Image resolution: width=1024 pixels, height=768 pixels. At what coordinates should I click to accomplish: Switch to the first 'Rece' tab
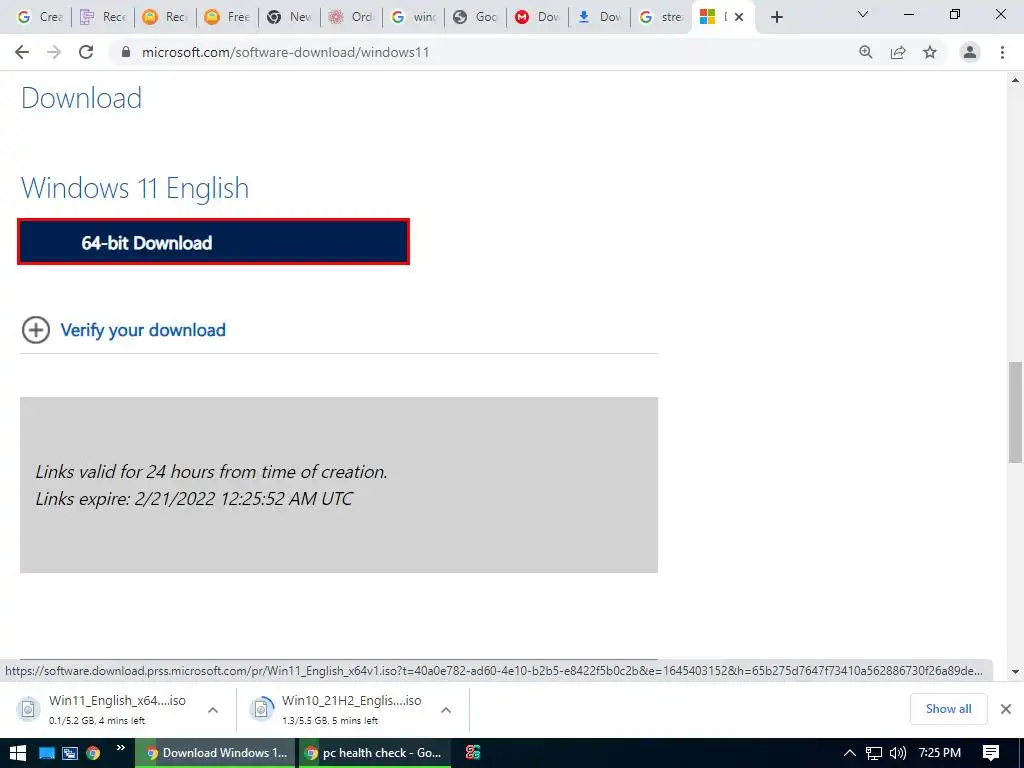tap(103, 17)
